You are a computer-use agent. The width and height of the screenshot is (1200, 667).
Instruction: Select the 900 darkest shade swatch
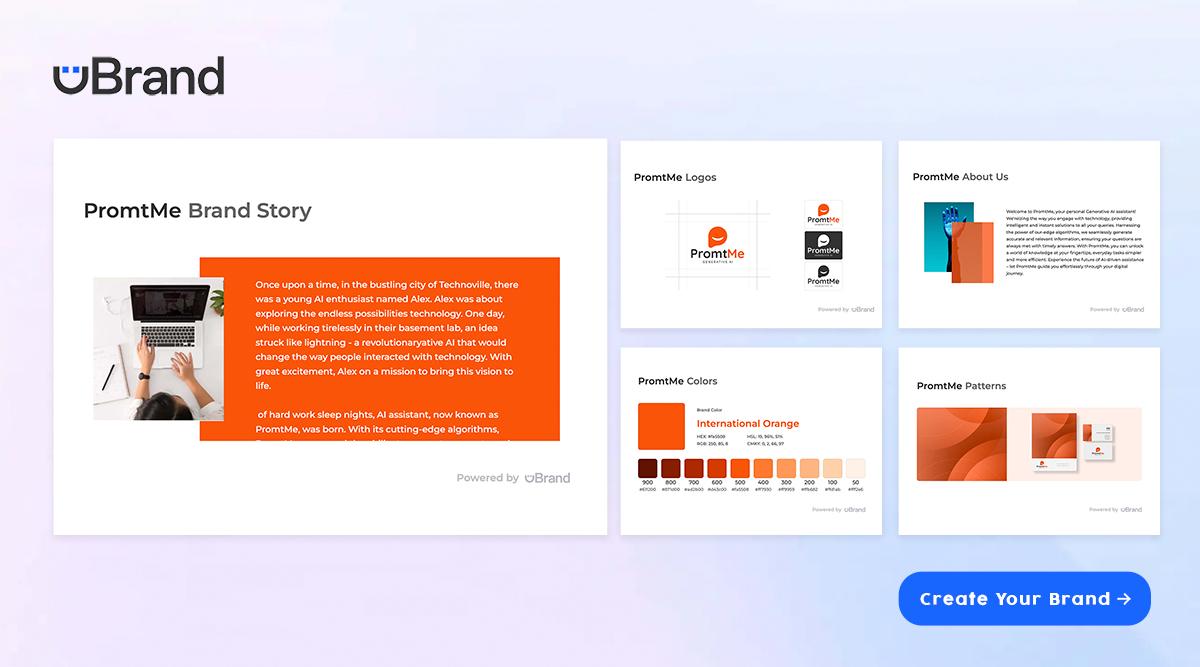tap(648, 468)
